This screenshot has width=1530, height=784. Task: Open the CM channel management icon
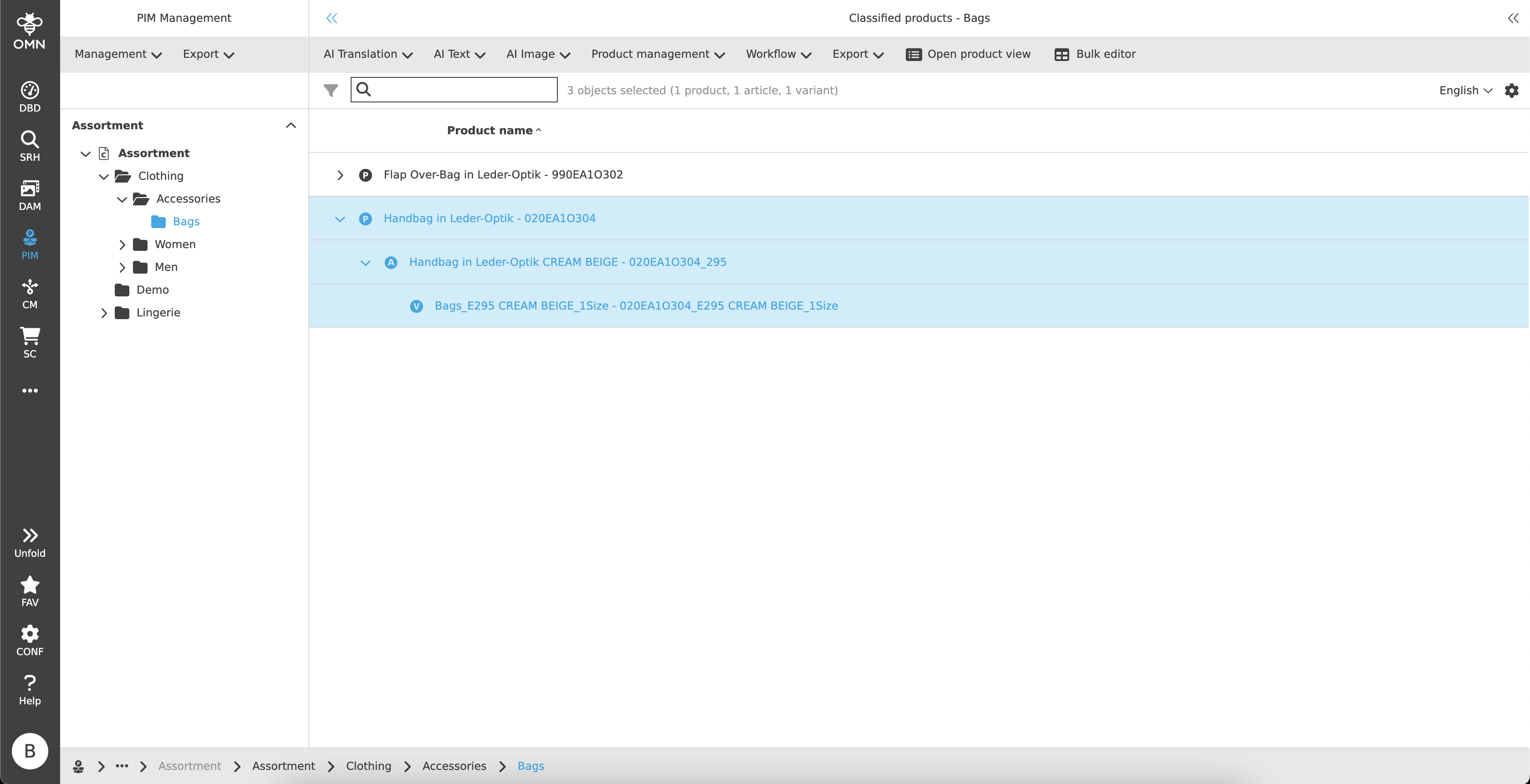[x=30, y=294]
